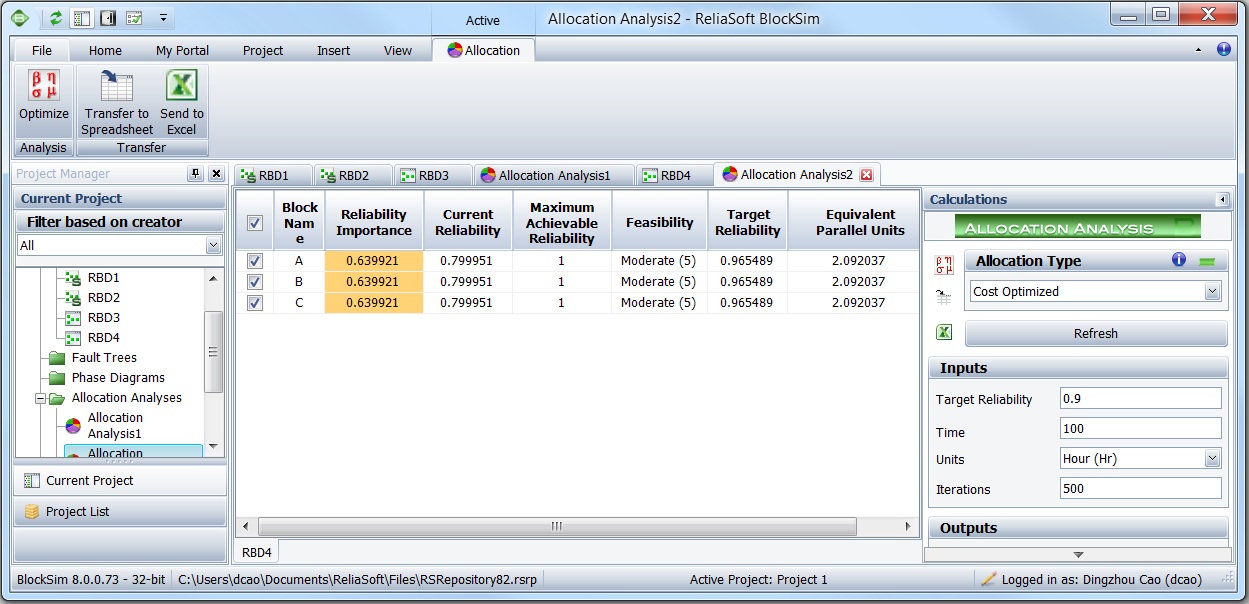Viewport: 1249px width, 604px height.
Task: Click the green refresh arrows in quick access toolbar
Action: (x=56, y=18)
